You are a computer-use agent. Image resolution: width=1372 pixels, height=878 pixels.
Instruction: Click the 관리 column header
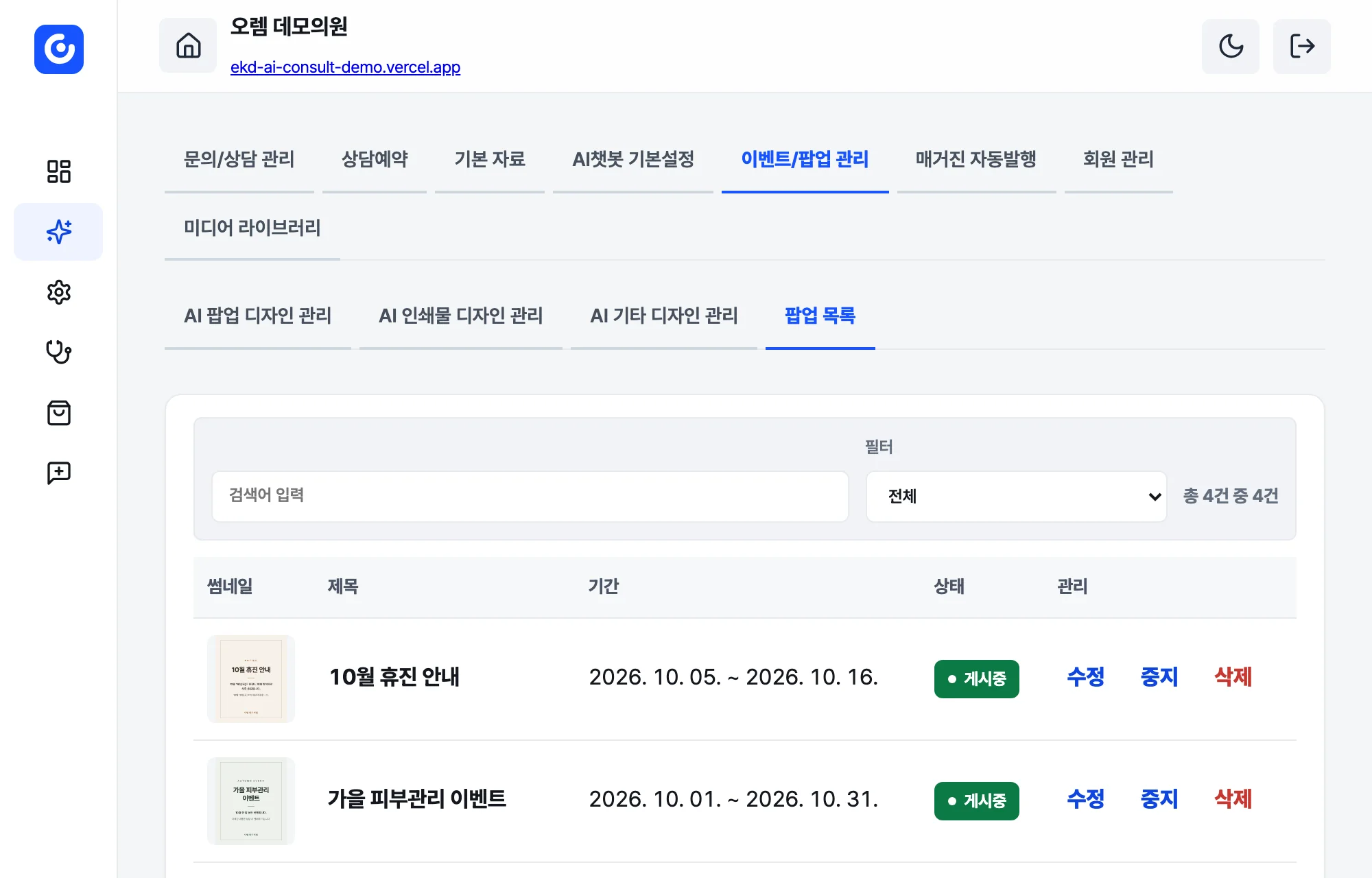(x=1073, y=586)
